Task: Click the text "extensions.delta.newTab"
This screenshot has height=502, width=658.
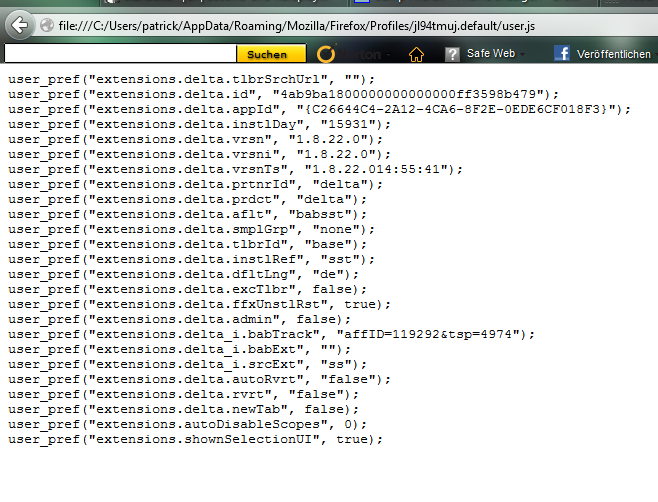Action: point(188,409)
